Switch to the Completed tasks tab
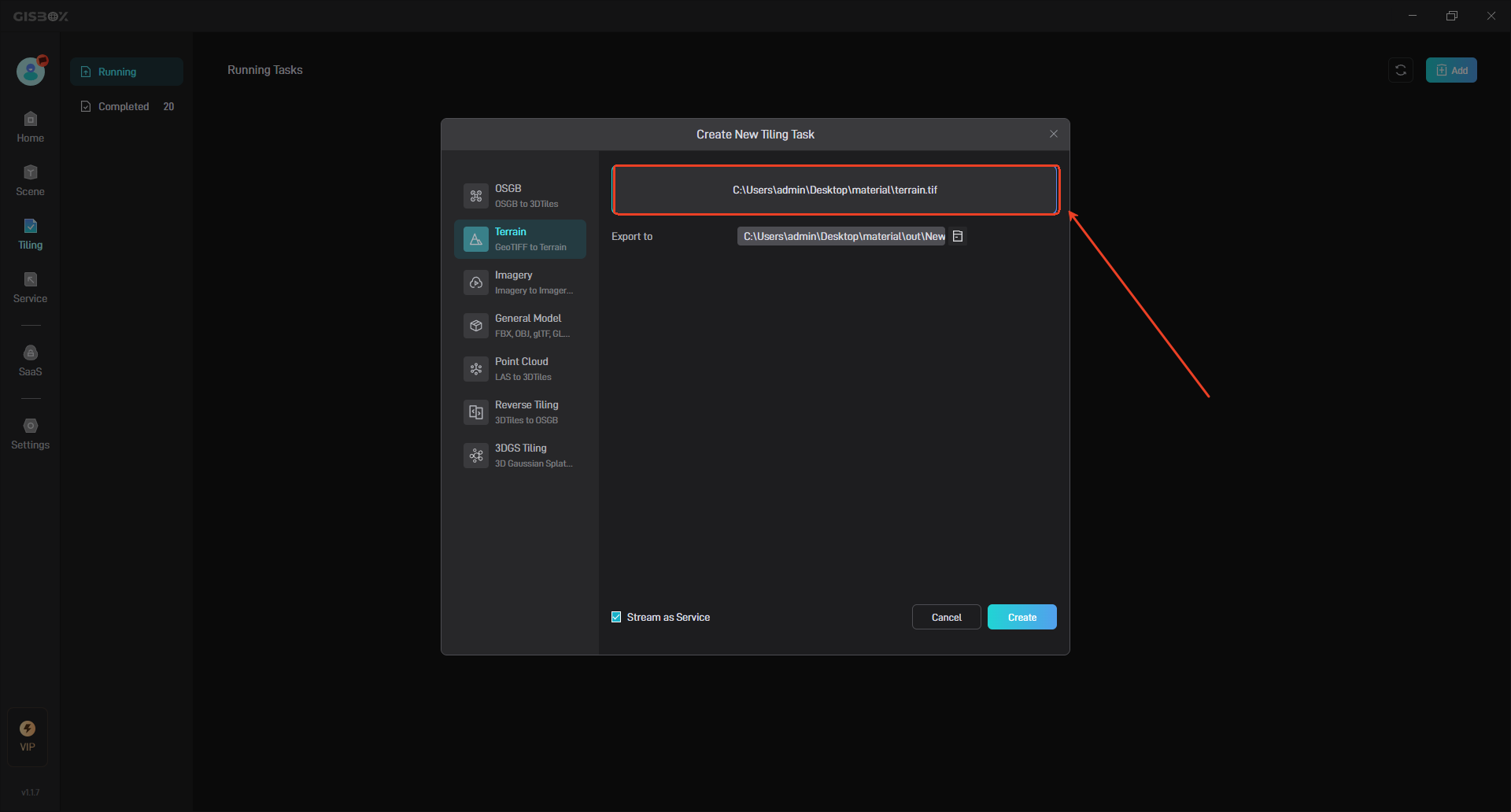 [x=127, y=106]
